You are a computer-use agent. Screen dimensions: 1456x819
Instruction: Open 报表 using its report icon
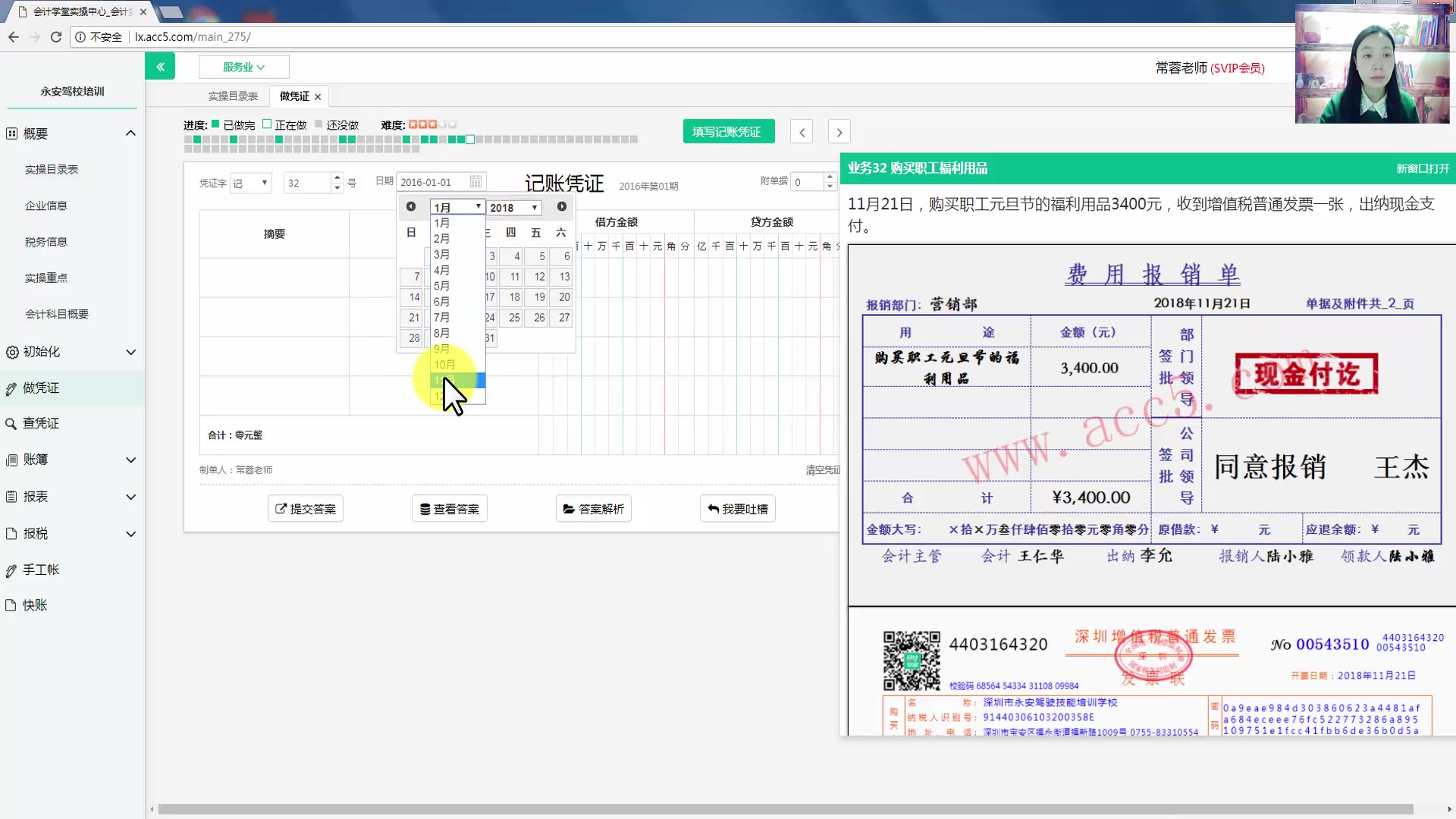coord(11,496)
